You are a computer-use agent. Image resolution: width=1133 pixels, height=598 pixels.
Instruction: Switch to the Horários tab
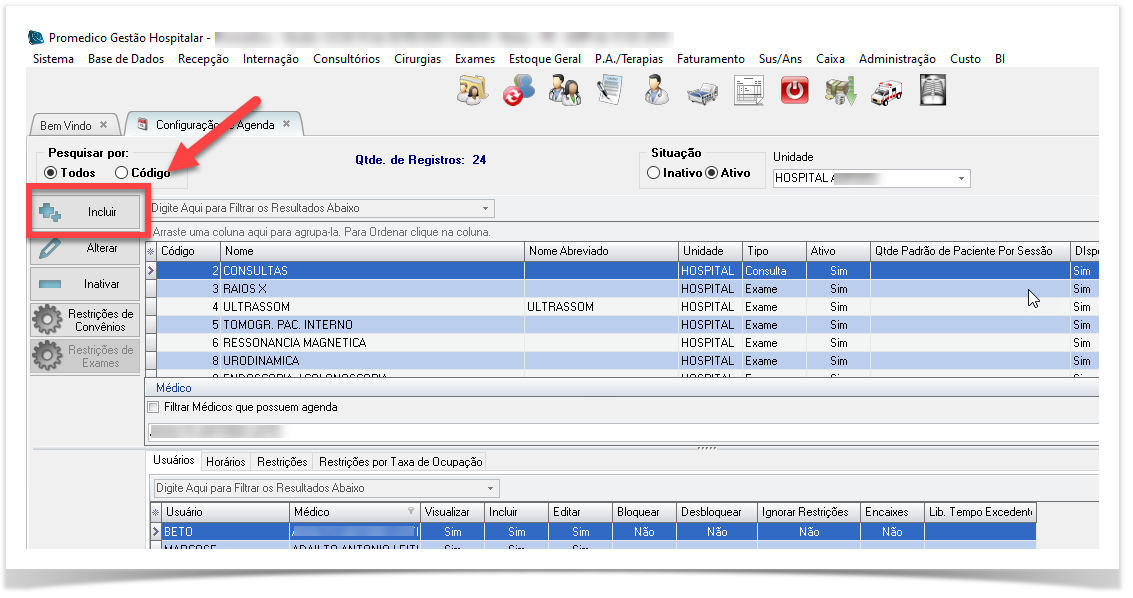pos(225,462)
